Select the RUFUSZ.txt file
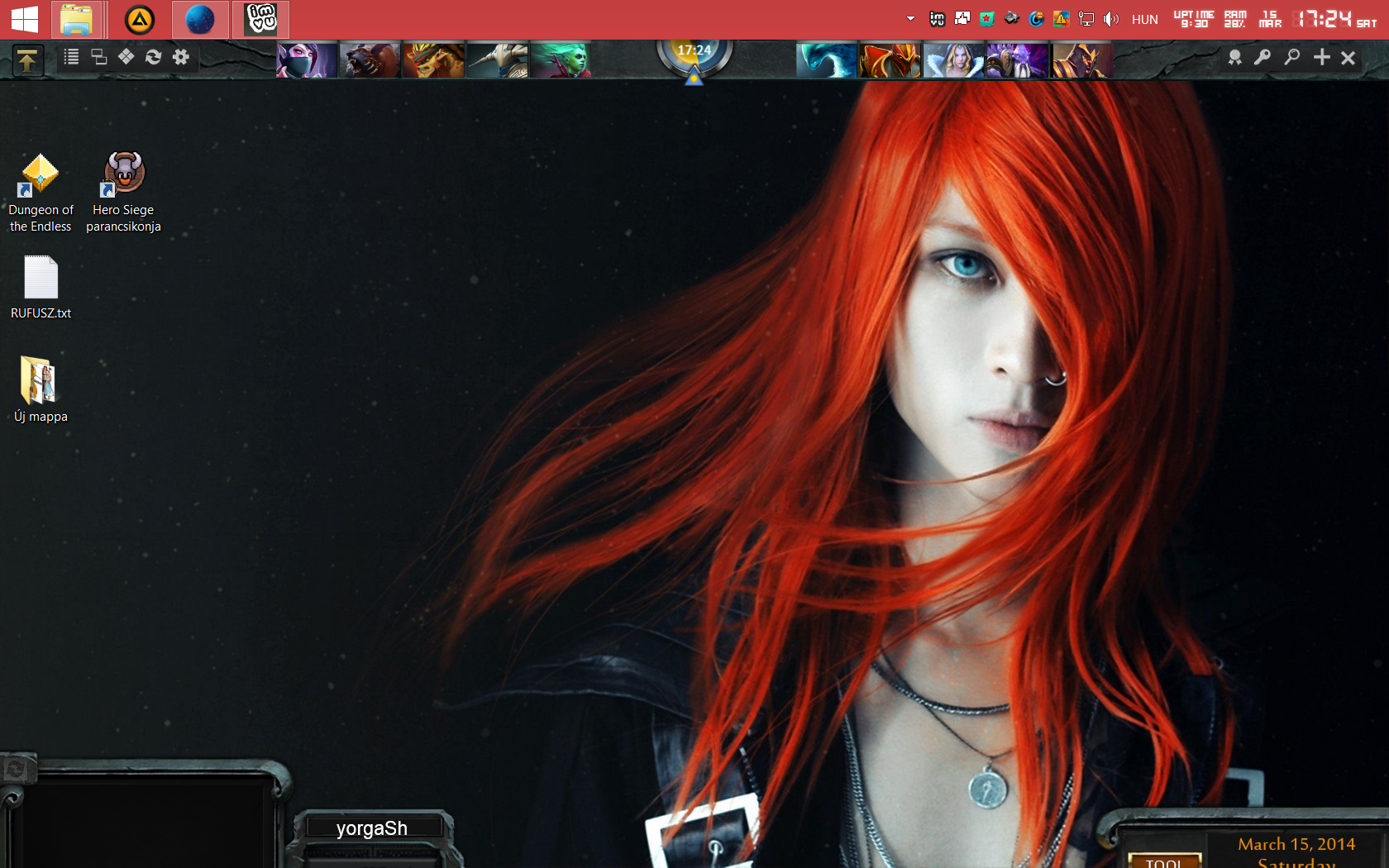1389x868 pixels. point(41,287)
